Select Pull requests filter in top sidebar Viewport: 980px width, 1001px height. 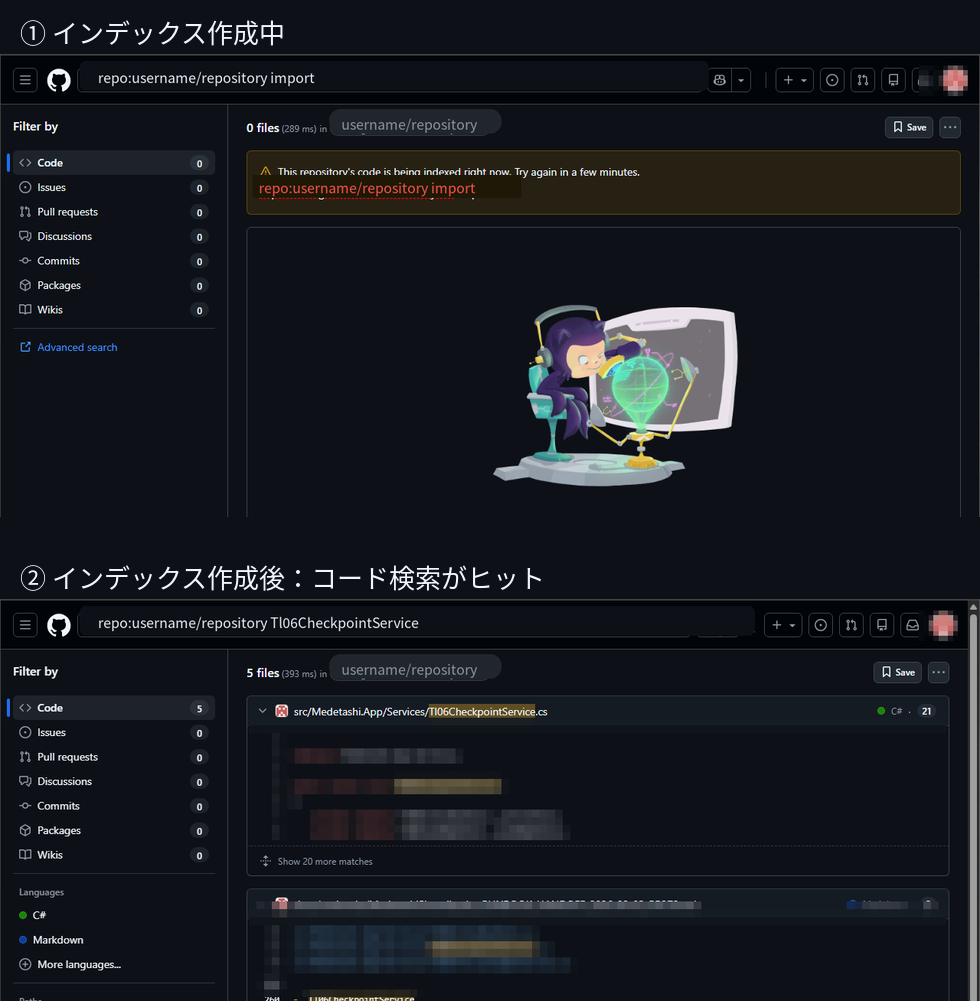114,212
